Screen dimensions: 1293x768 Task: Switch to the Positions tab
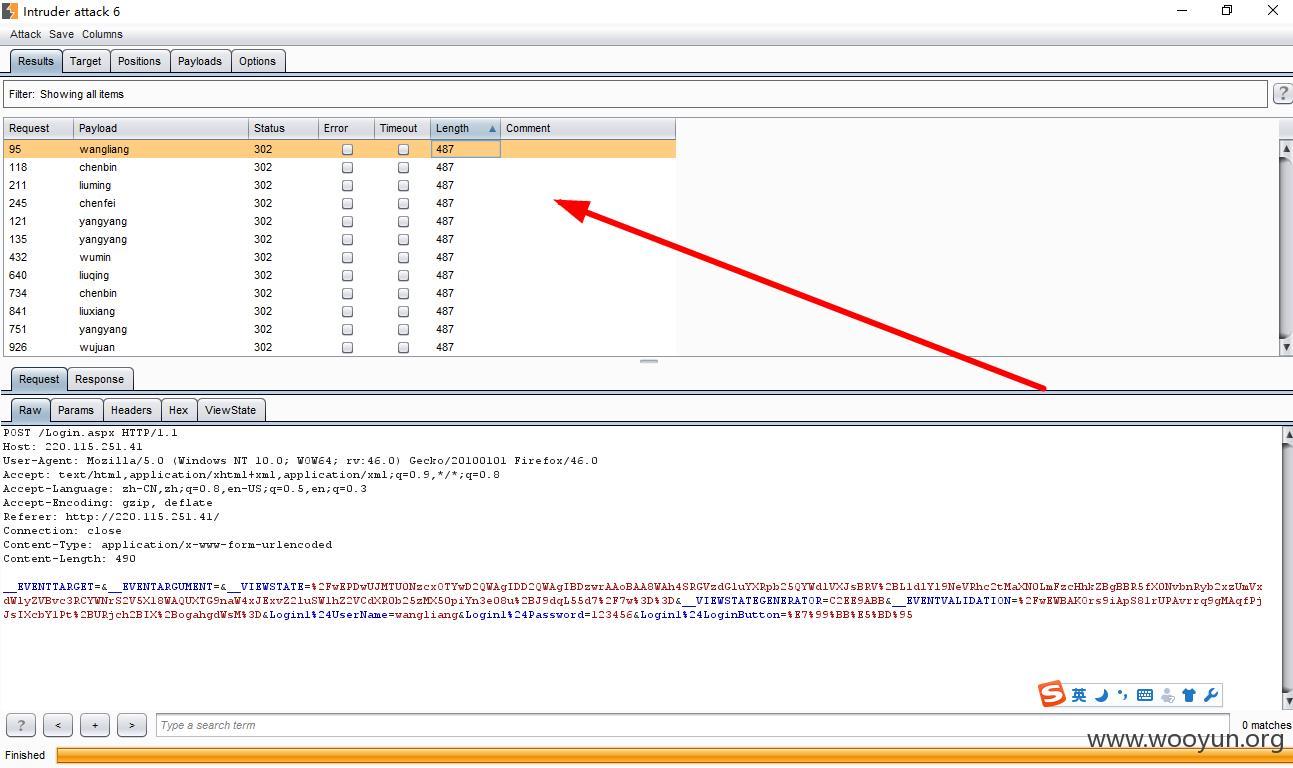click(139, 61)
